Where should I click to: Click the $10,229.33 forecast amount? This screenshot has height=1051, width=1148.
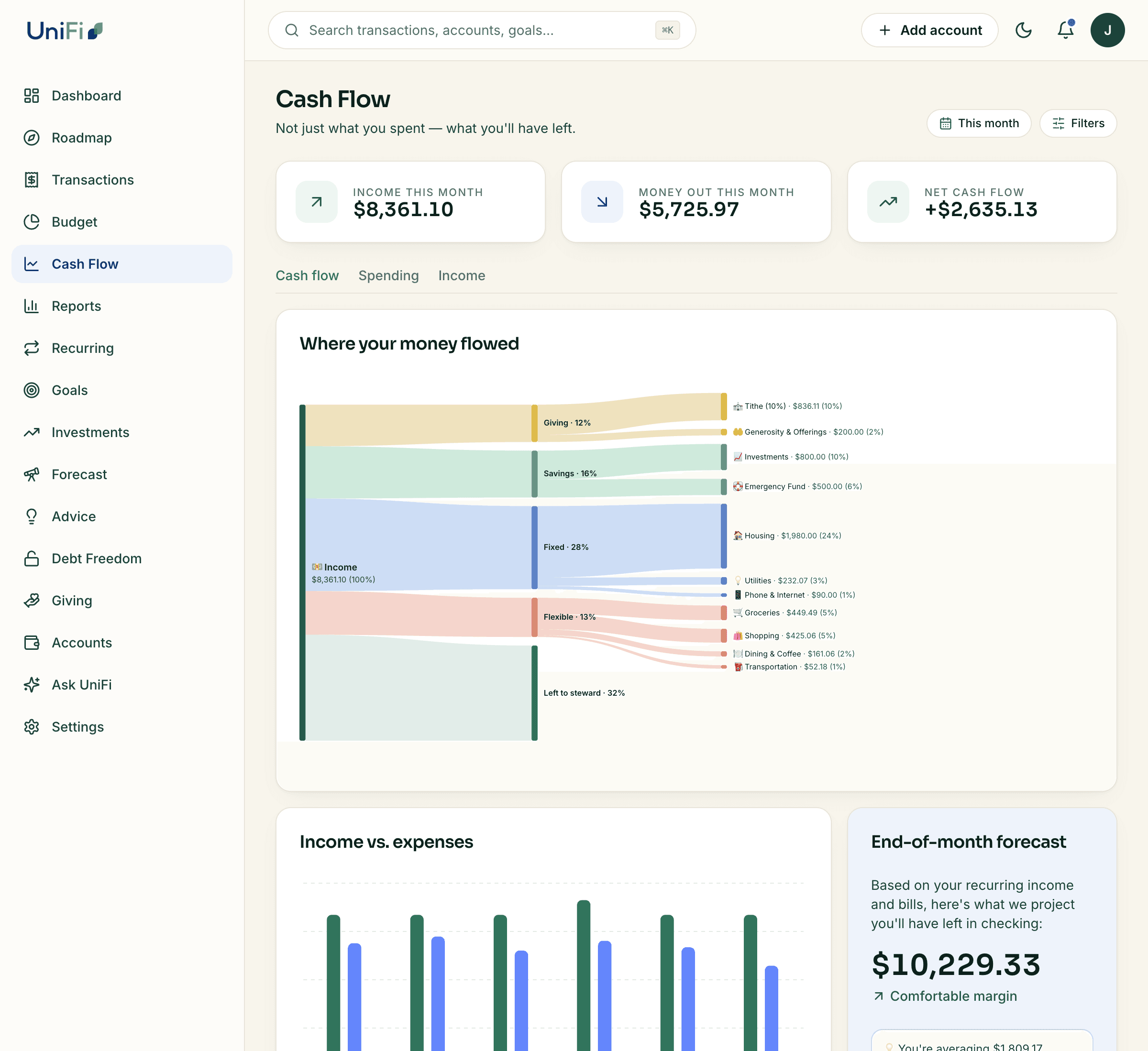point(956,964)
